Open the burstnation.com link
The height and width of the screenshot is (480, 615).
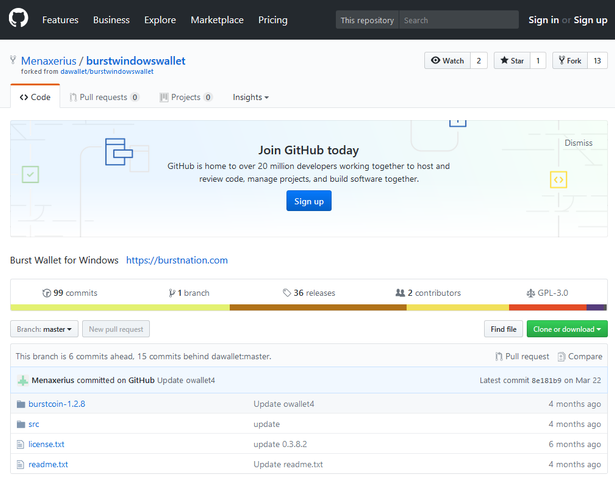pos(177,261)
